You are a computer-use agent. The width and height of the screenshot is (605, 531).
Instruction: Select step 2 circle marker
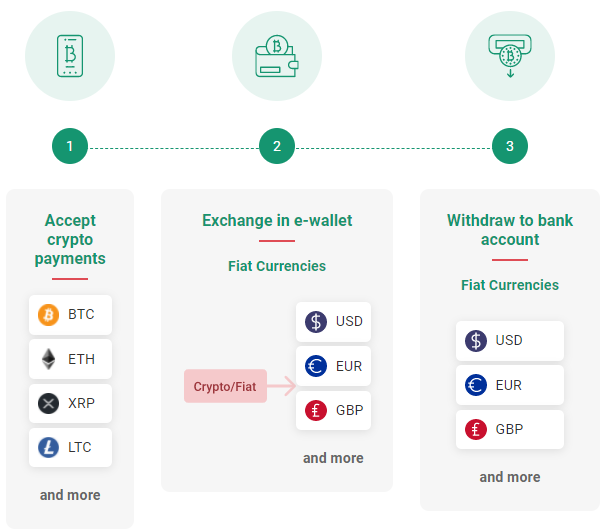pyautogui.click(x=277, y=146)
